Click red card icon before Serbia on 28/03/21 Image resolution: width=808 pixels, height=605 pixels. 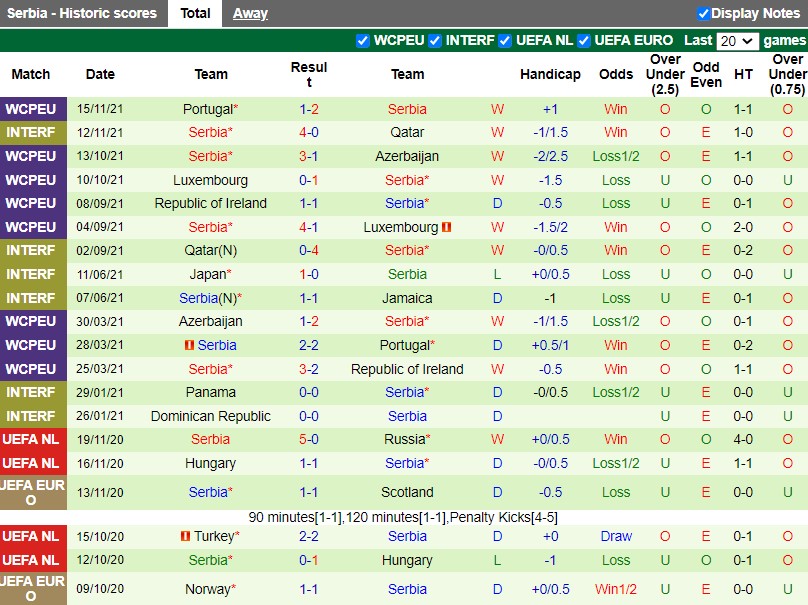[188, 345]
